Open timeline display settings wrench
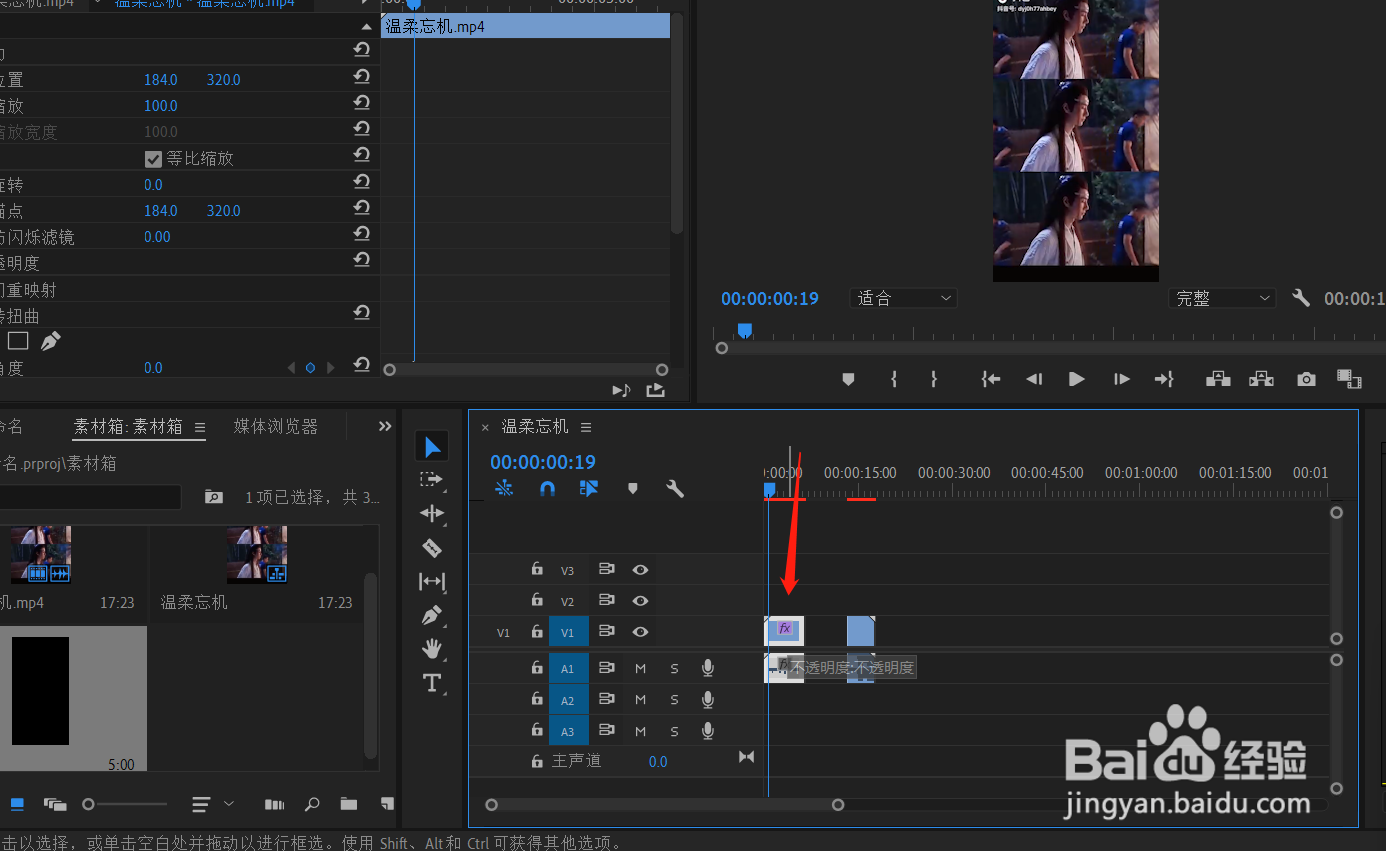 pos(675,488)
